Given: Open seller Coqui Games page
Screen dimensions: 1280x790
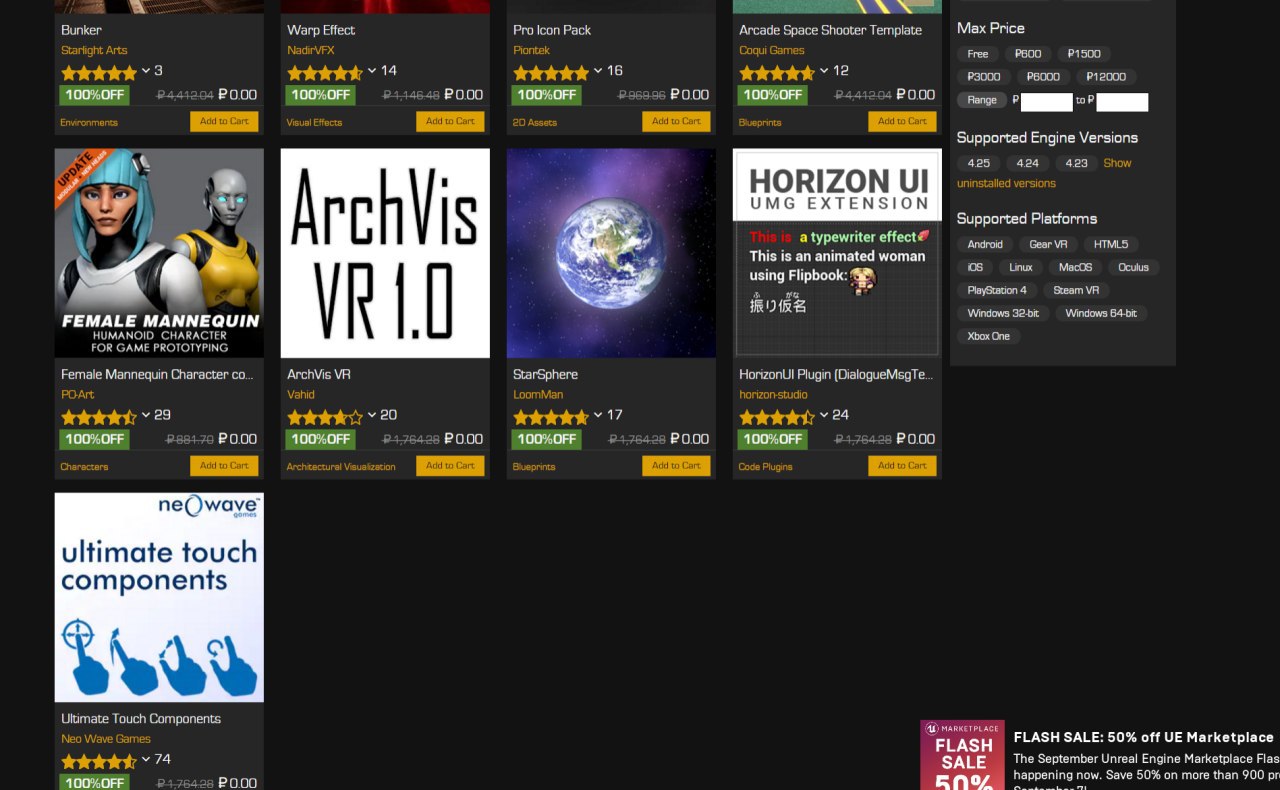Looking at the screenshot, I should point(772,50).
